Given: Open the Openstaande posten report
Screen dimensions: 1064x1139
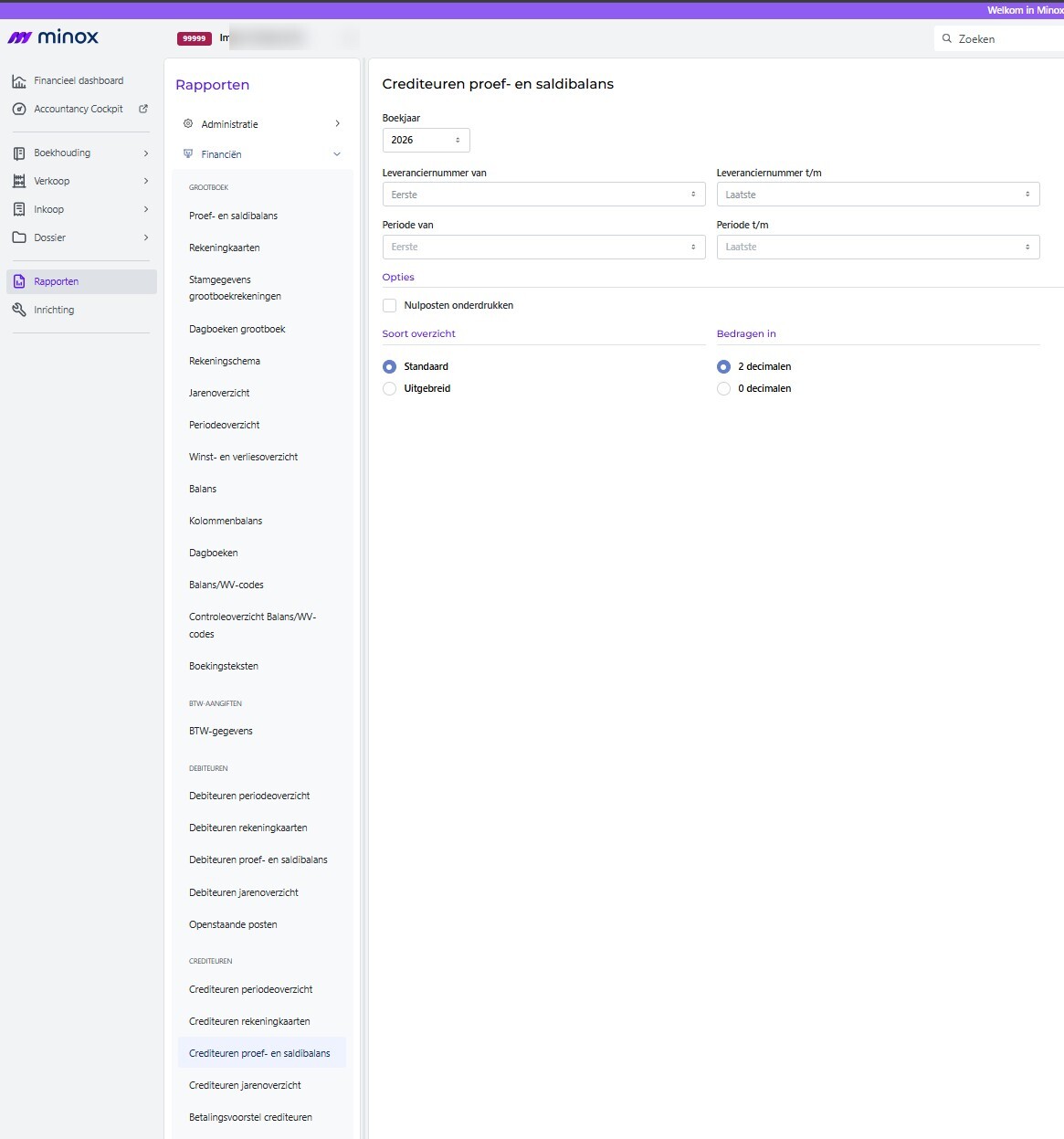Looking at the screenshot, I should 233,924.
